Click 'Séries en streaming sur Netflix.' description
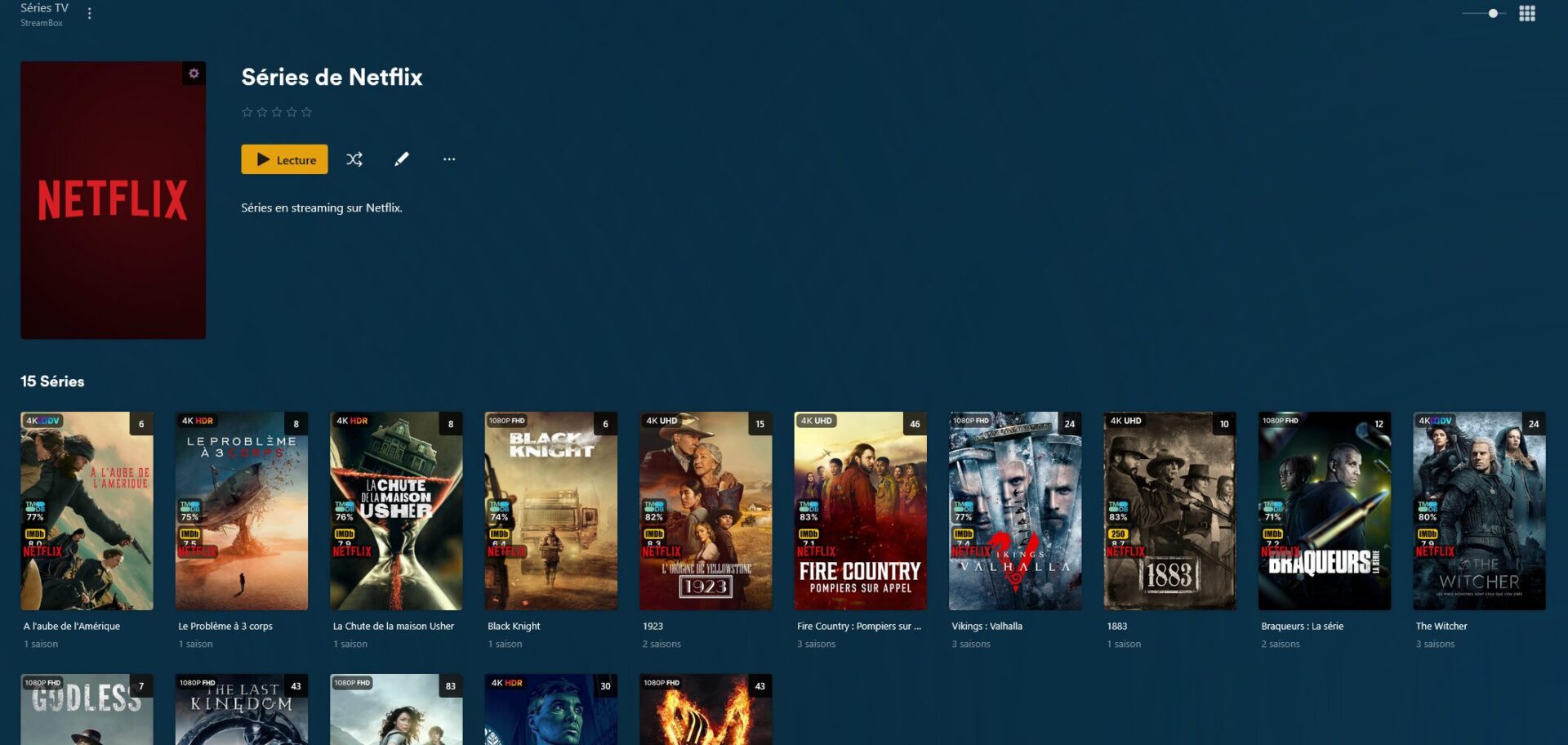The width and height of the screenshot is (1568, 745). (322, 207)
